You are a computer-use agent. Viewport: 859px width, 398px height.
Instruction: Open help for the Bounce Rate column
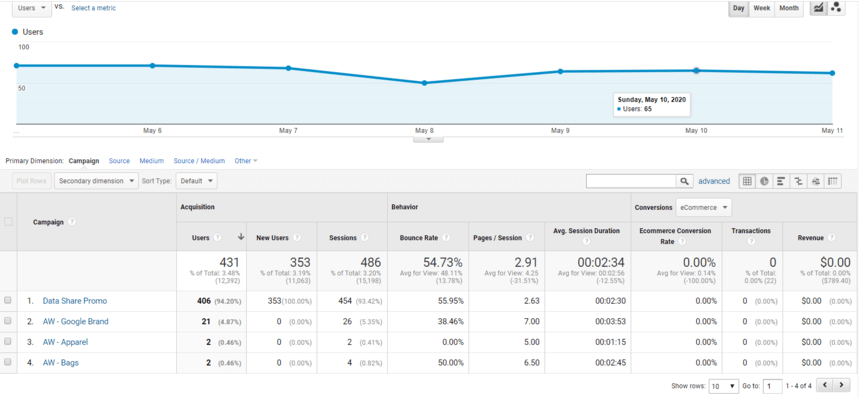pyautogui.click(x=446, y=238)
